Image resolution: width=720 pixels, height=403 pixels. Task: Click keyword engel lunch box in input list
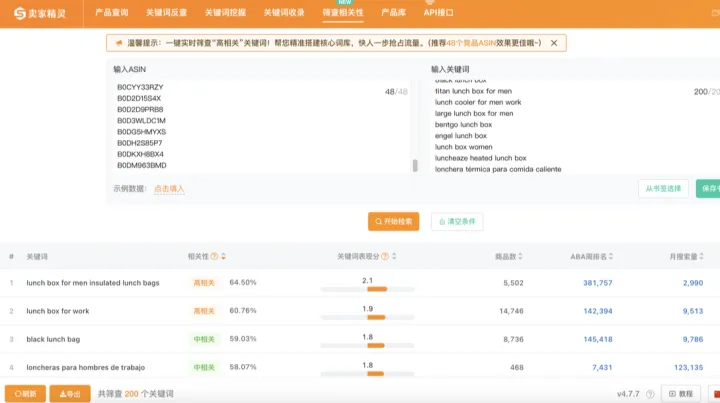(461, 135)
